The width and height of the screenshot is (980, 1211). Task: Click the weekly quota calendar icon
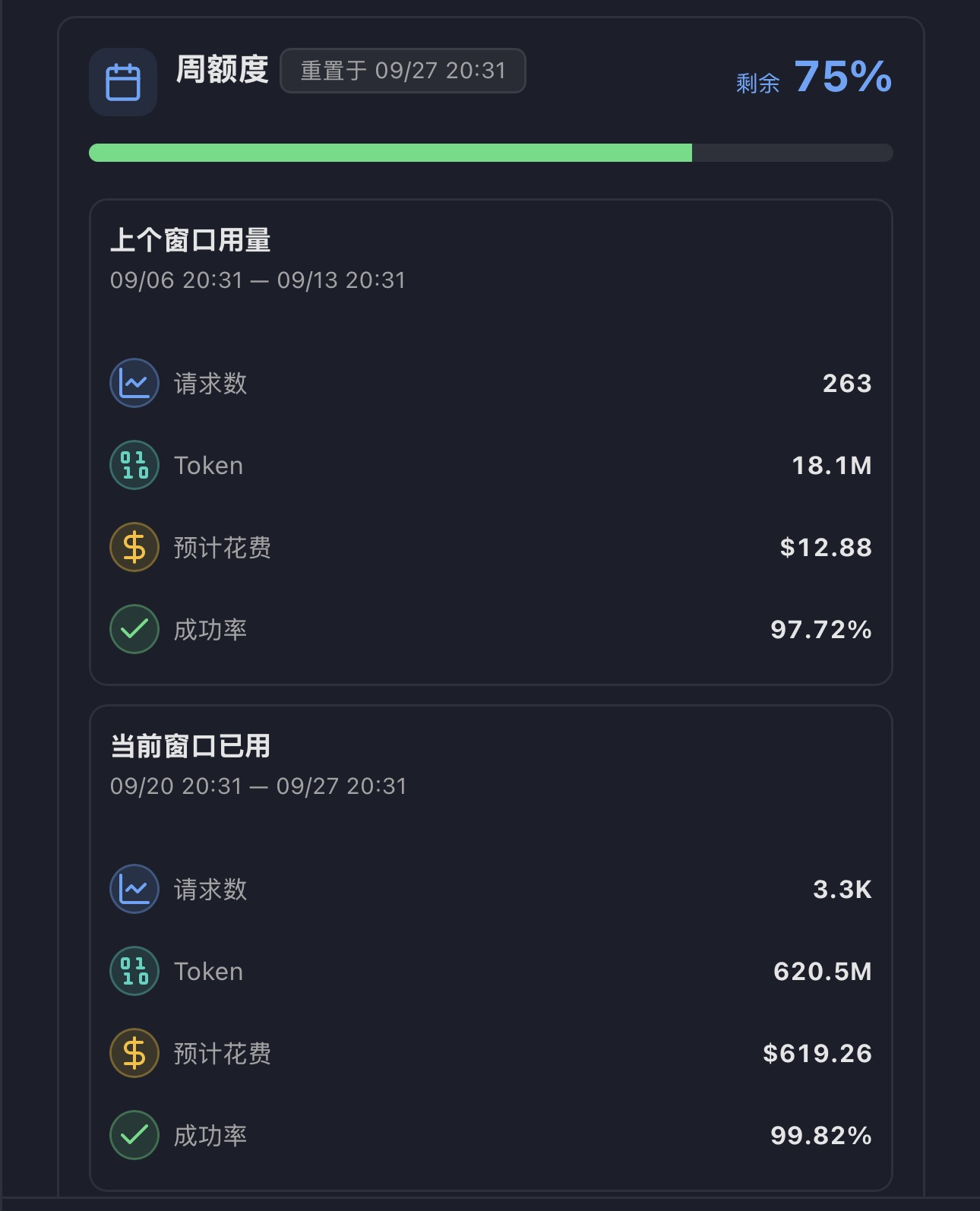point(123,82)
